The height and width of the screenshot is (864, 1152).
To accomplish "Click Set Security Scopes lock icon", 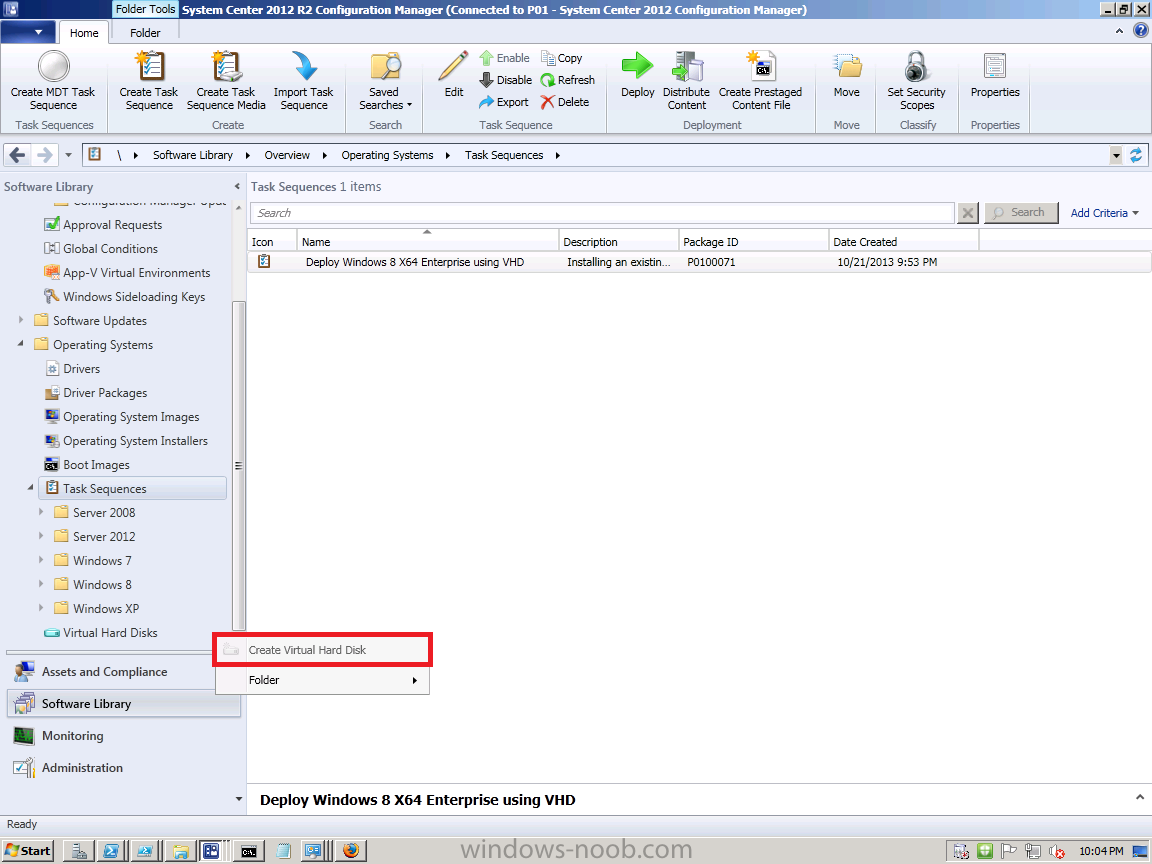I will pos(916,66).
